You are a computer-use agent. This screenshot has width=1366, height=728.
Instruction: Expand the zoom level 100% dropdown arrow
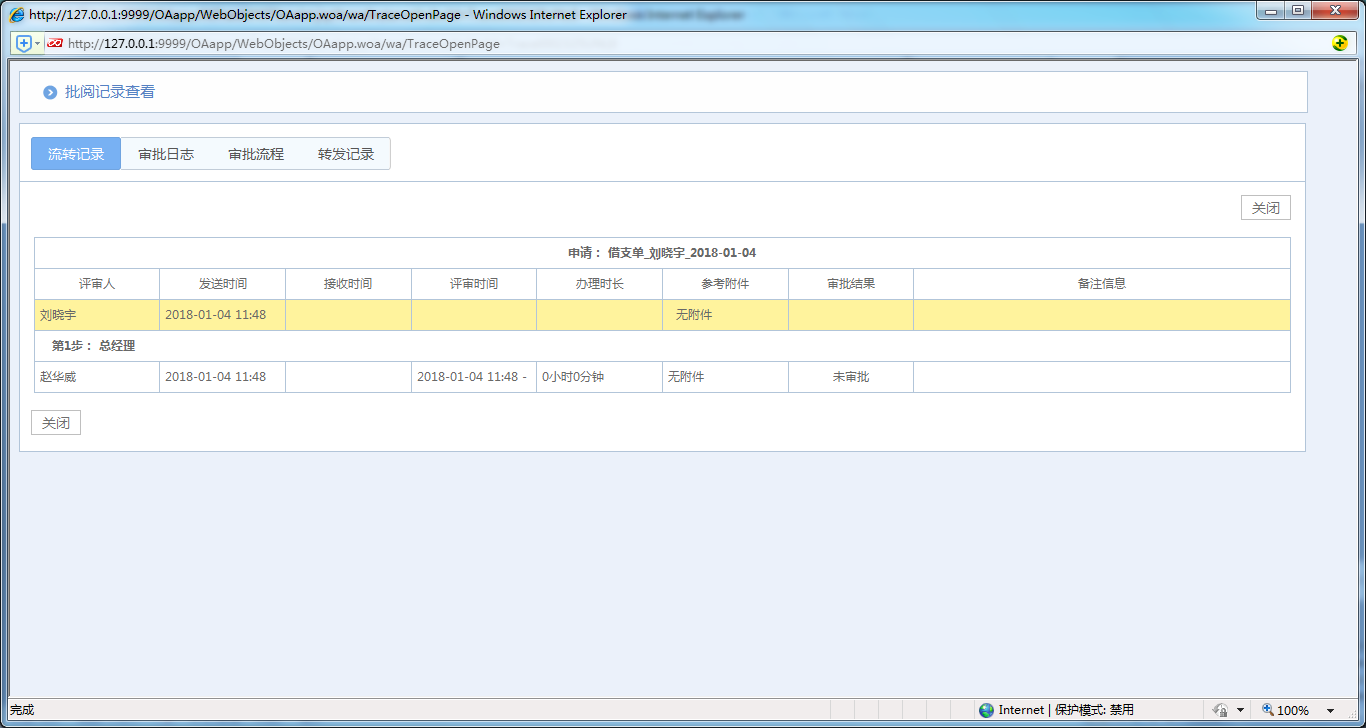point(1330,711)
